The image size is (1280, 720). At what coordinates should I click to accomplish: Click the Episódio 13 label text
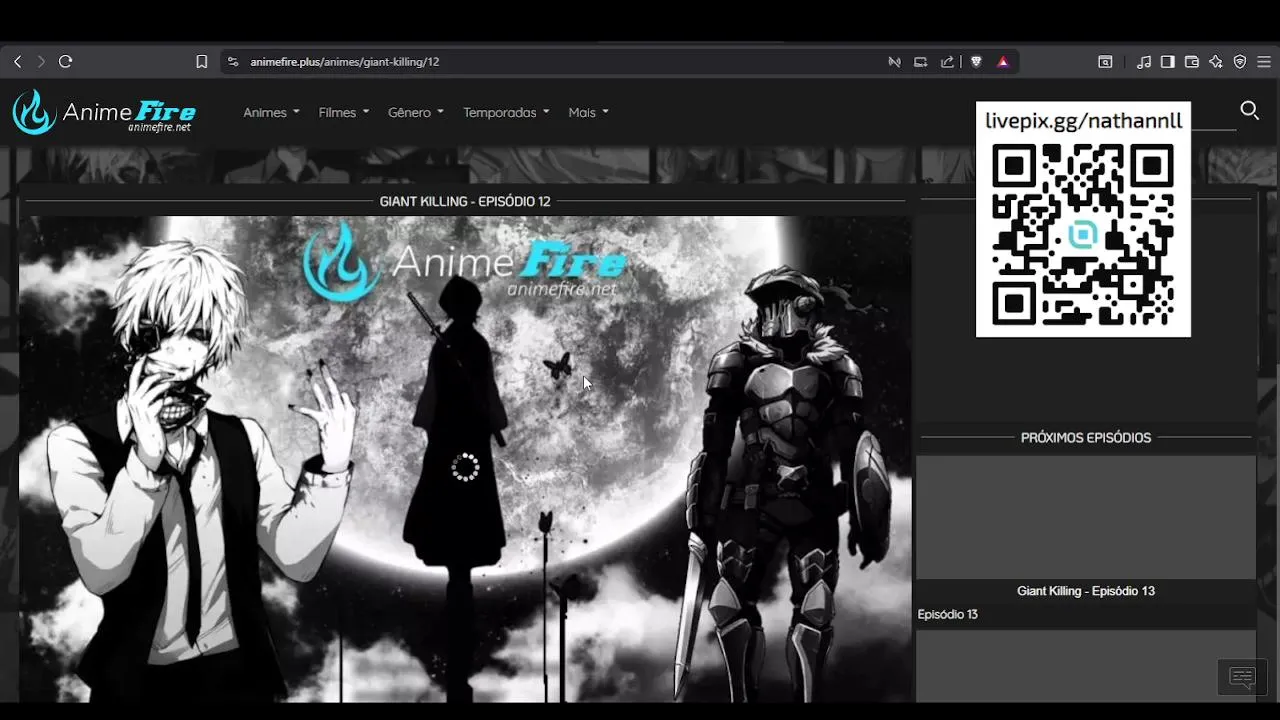947,614
